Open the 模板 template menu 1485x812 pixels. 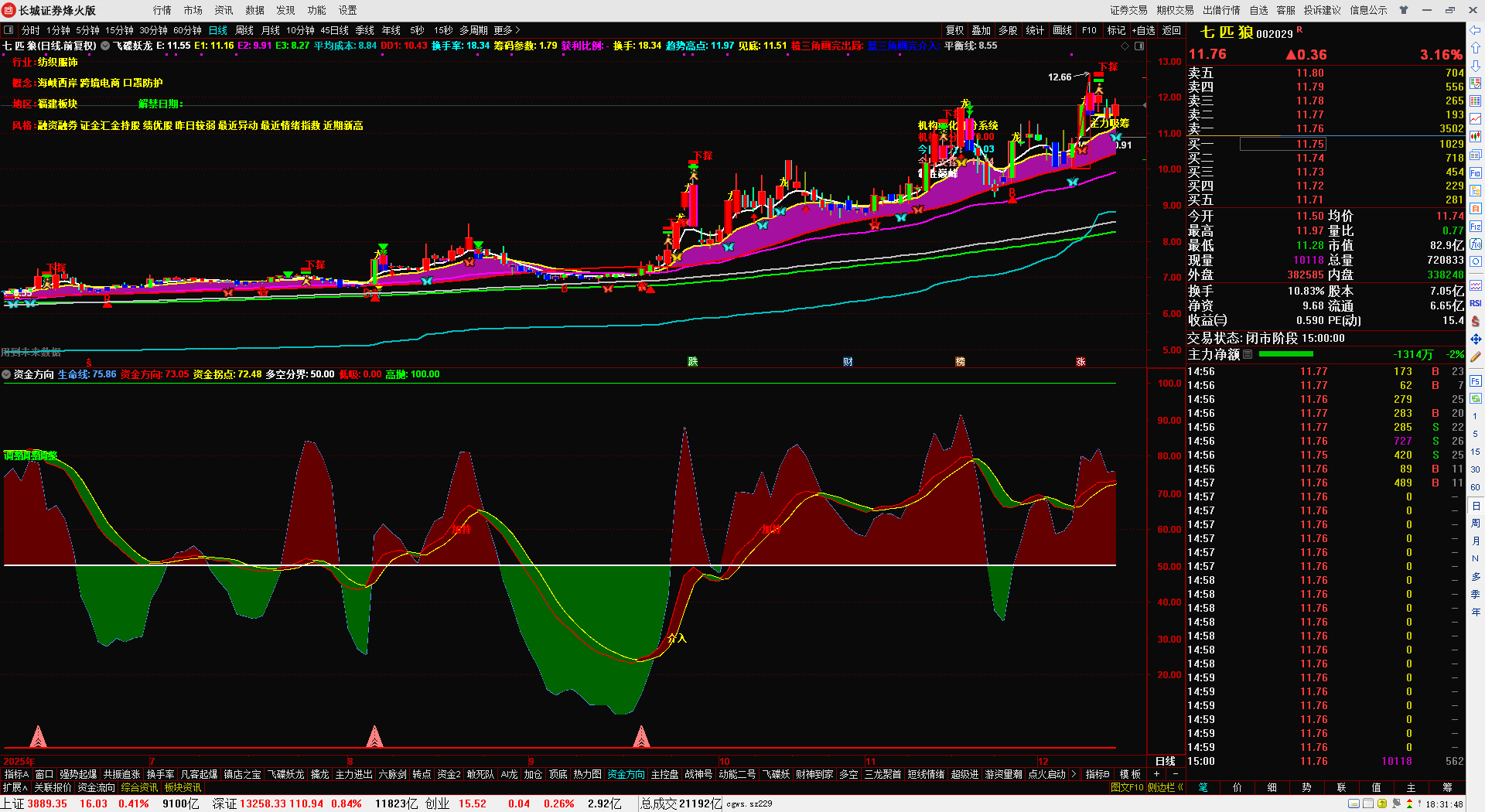[1130, 774]
